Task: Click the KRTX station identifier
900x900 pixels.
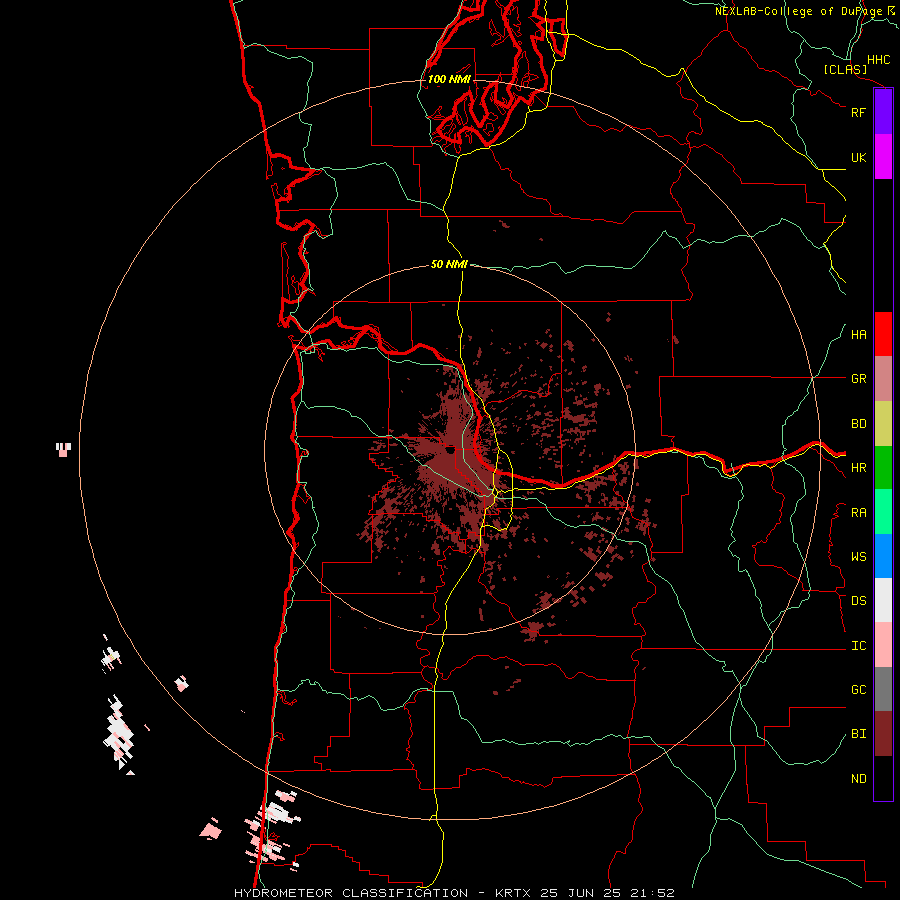Action: click(513, 893)
